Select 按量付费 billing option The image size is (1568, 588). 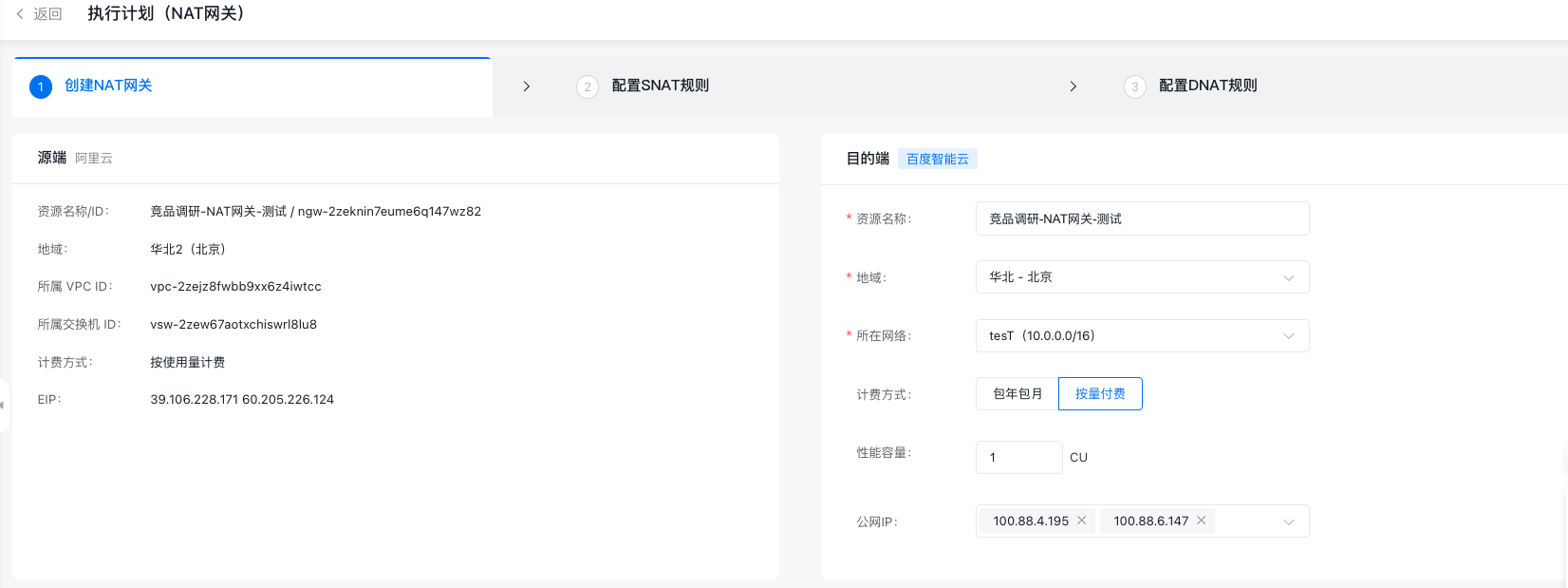coord(1100,393)
